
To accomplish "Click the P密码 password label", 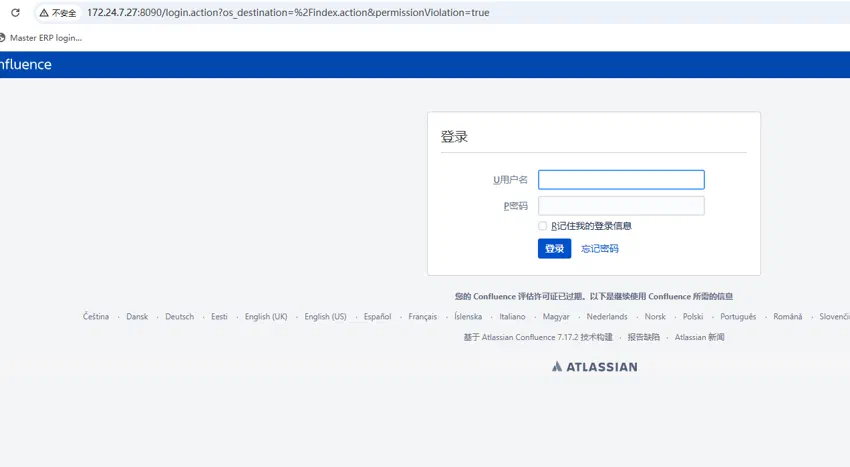I will [516, 206].
